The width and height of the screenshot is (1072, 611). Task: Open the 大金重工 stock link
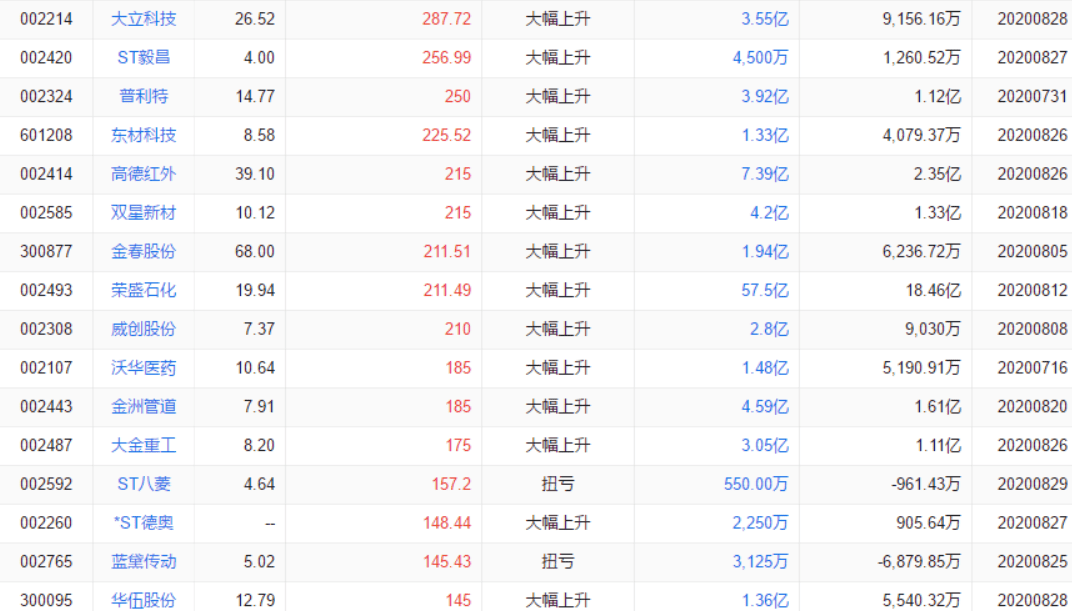click(x=144, y=445)
